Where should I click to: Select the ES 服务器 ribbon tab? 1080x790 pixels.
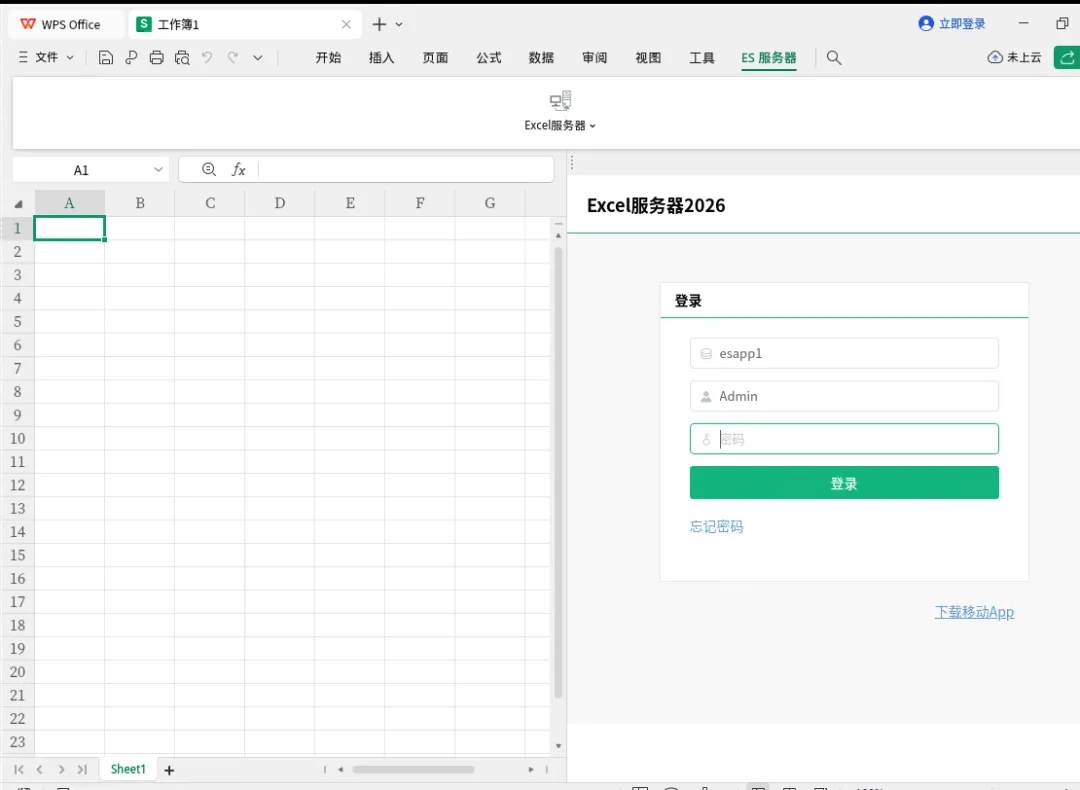(x=769, y=58)
